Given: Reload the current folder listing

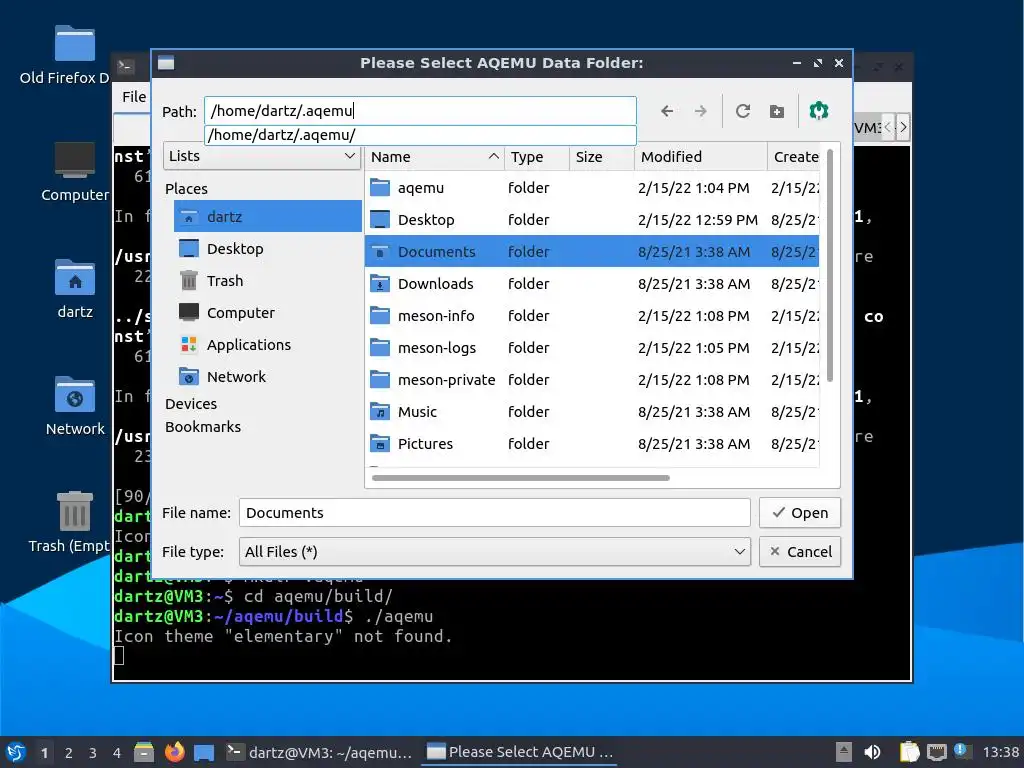Looking at the screenshot, I should coord(743,111).
